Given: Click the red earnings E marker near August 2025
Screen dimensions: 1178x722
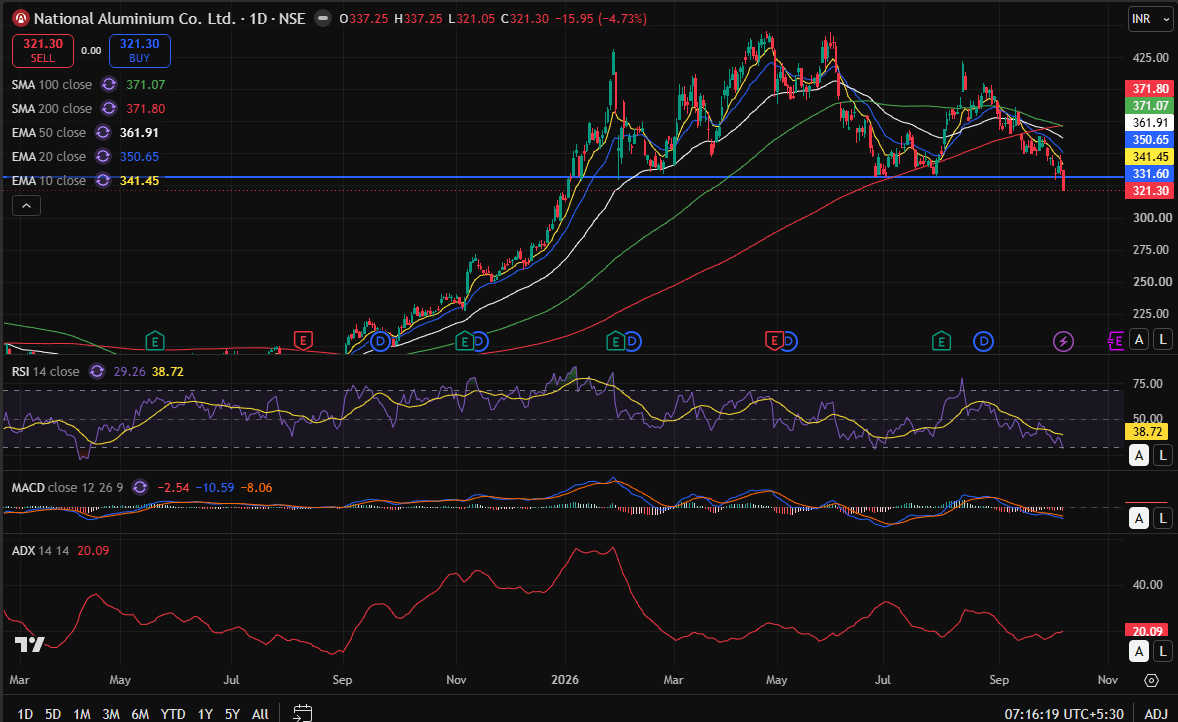Looking at the screenshot, I should [x=303, y=341].
